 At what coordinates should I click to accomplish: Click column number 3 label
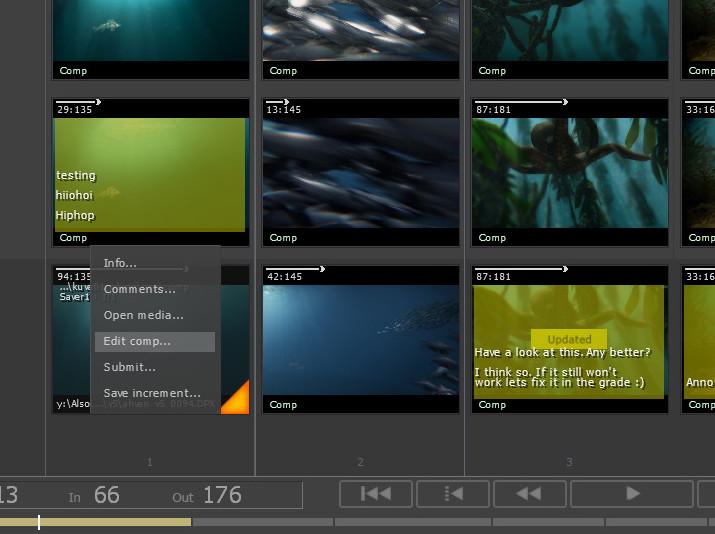point(569,462)
